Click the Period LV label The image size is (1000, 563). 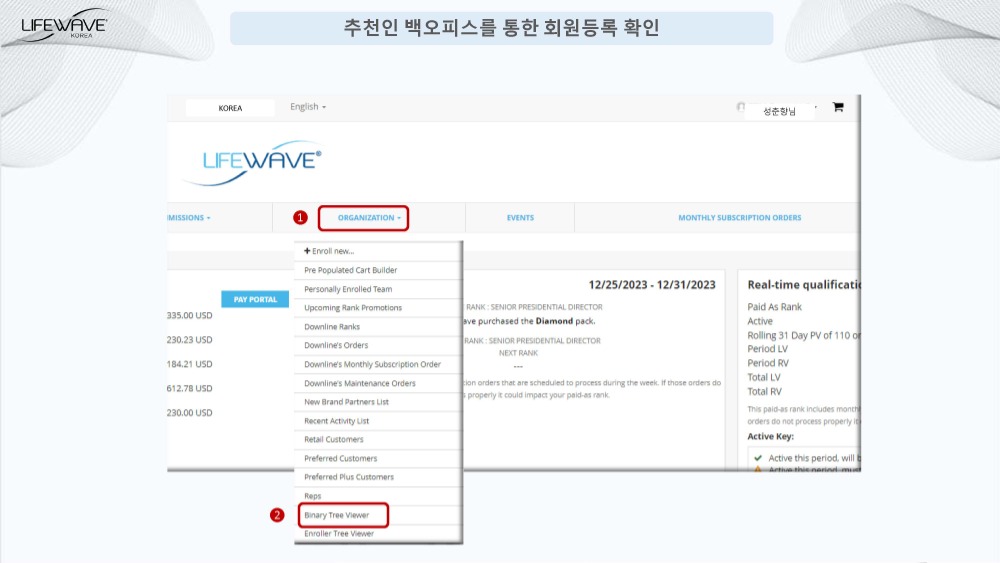[x=767, y=349]
